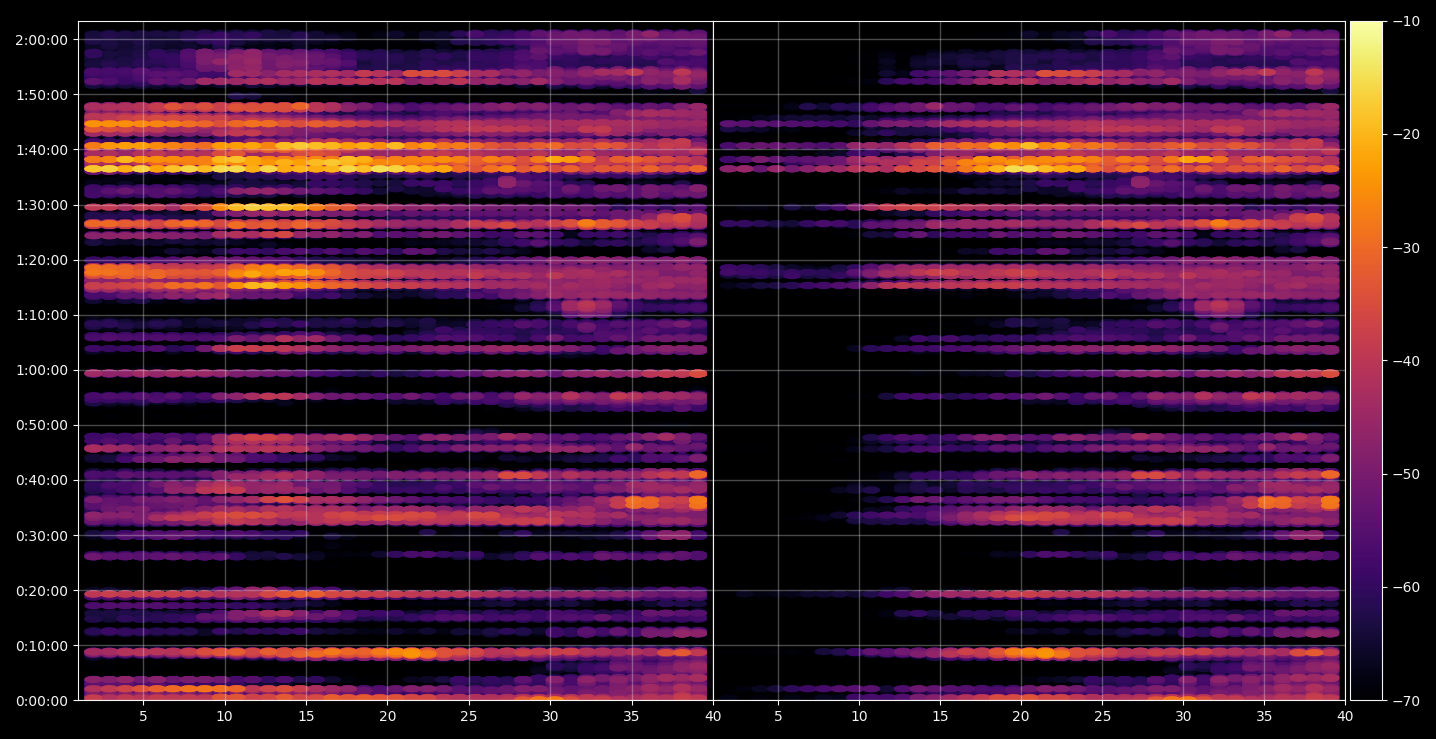Click x-axis label 30 under left spectrogram
This screenshot has height=739, width=1436.
click(x=550, y=716)
